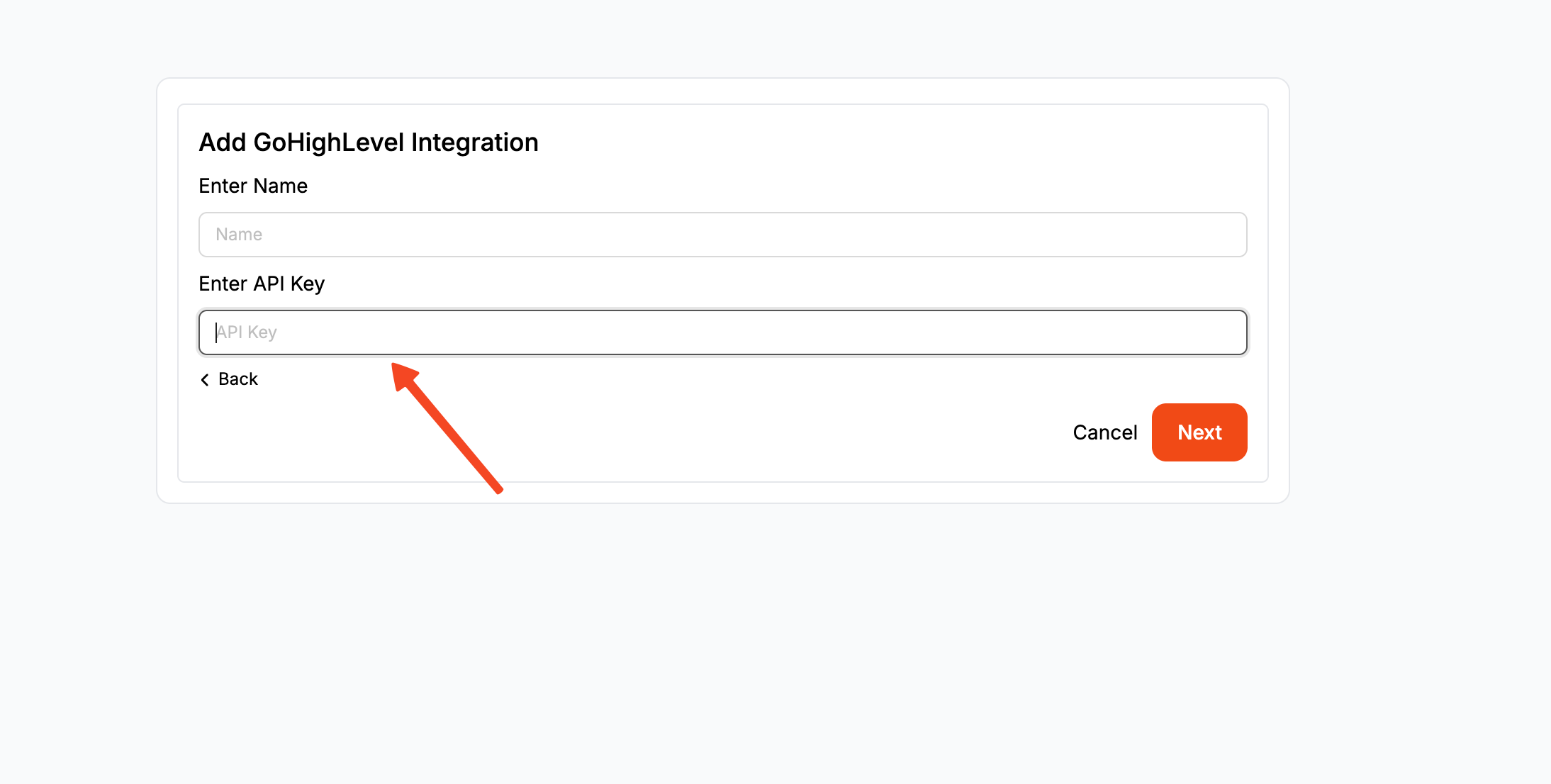Click the Name input field
The image size is (1551, 784).
point(722,235)
